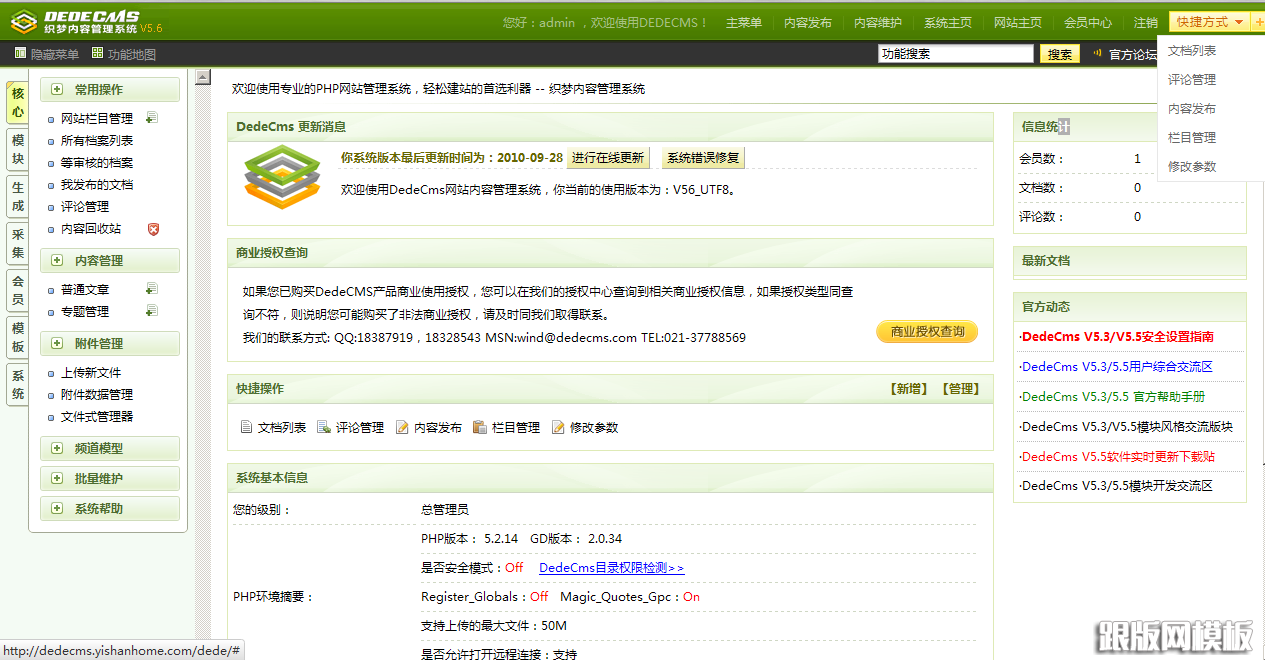
Task: Open DedeCms目录权限检测>> link
Action: click(611, 567)
